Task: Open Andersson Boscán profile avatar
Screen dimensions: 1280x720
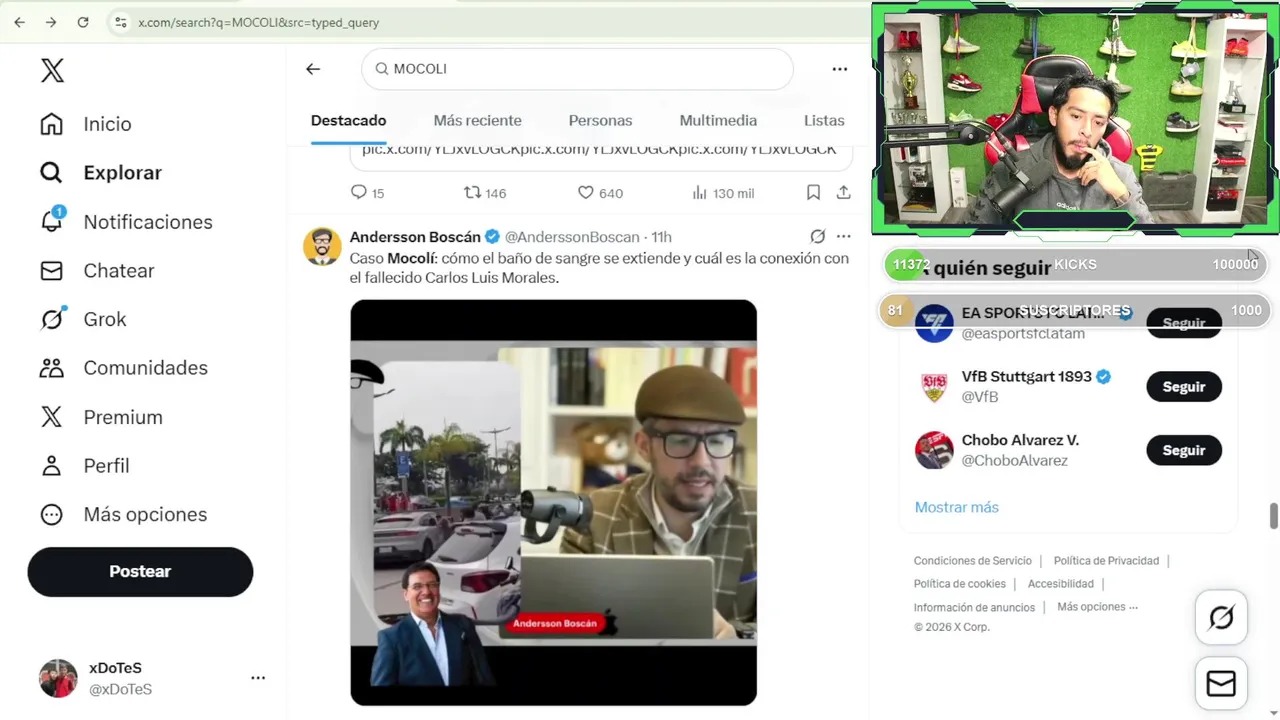Action: (x=322, y=246)
